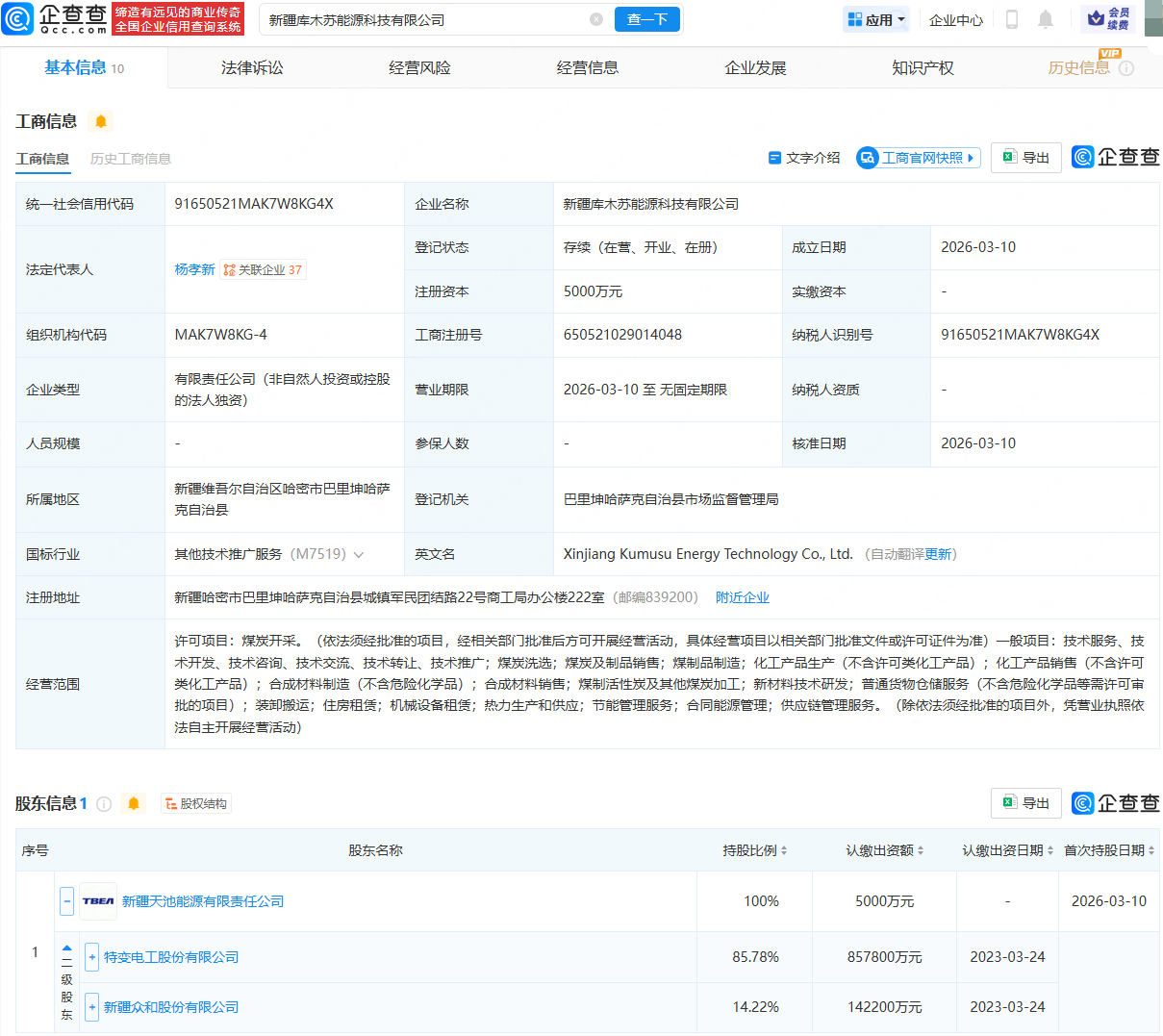The width and height of the screenshot is (1163, 1036).
Task: Collapse the 新疆天池能源有限责任公司 shareholder row
Action: point(66,901)
